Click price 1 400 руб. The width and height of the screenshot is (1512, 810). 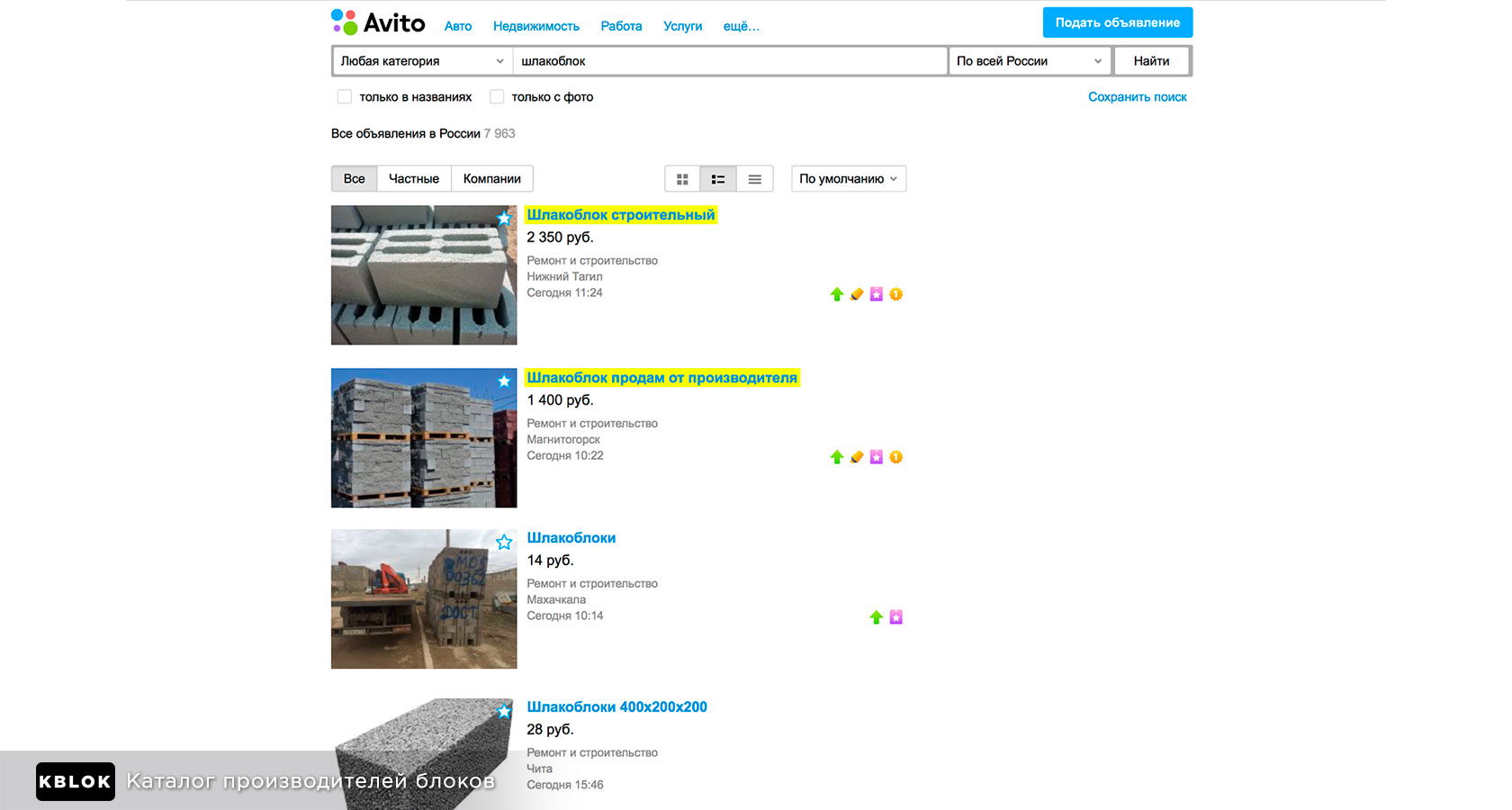560,400
